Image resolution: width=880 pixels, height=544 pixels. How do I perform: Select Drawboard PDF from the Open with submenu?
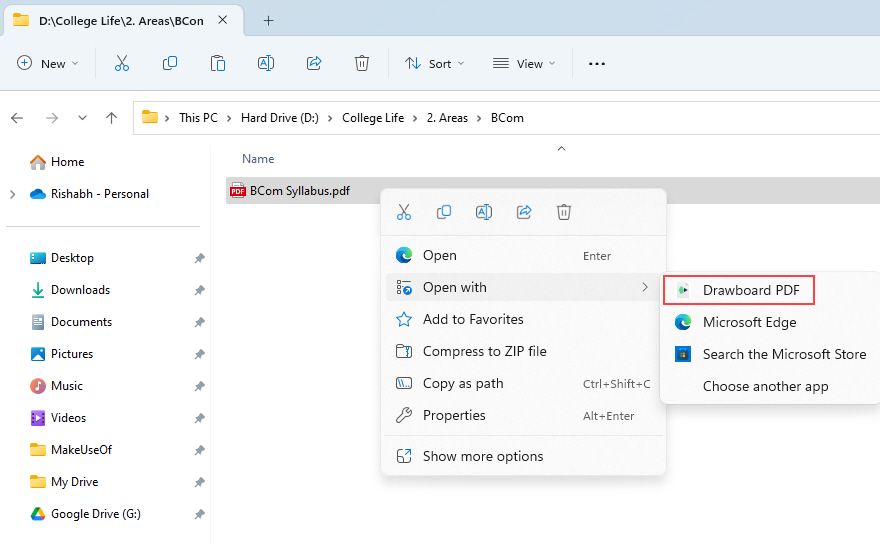pos(750,290)
